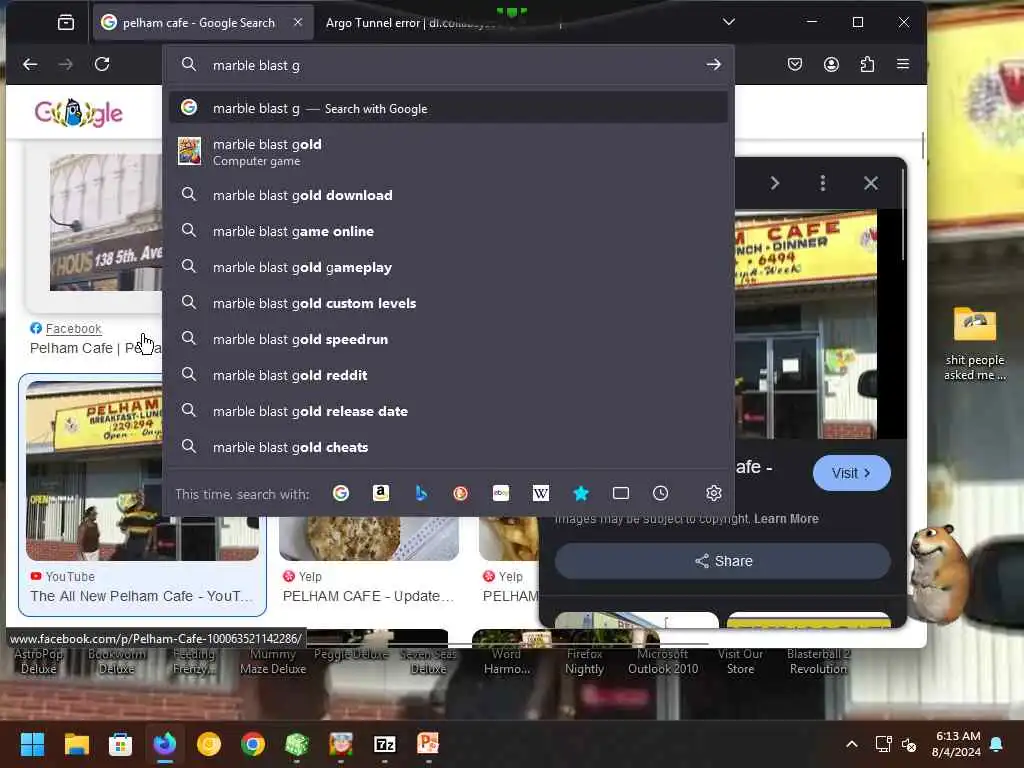Open the 'shit people asked me' desktop folder

tap(974, 343)
